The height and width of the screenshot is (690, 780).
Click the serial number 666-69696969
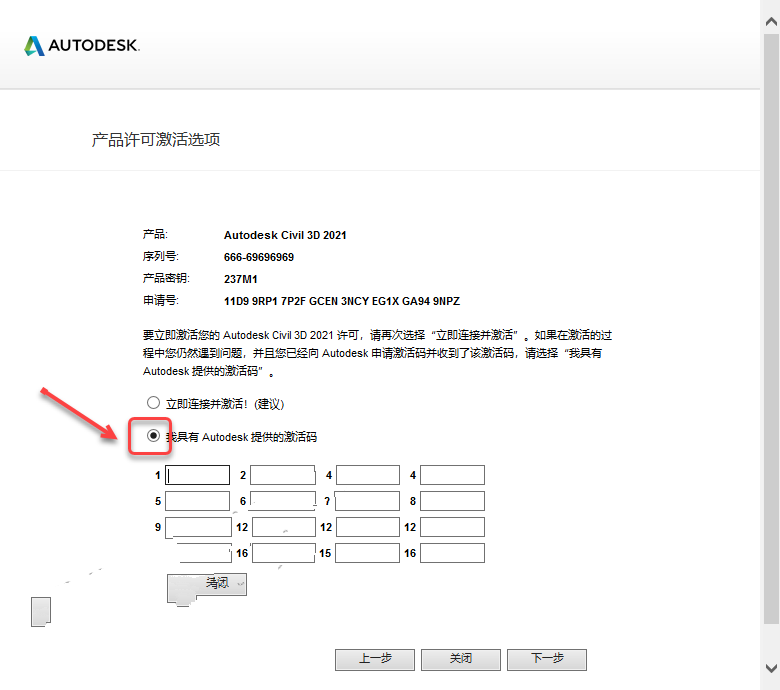[259, 257]
